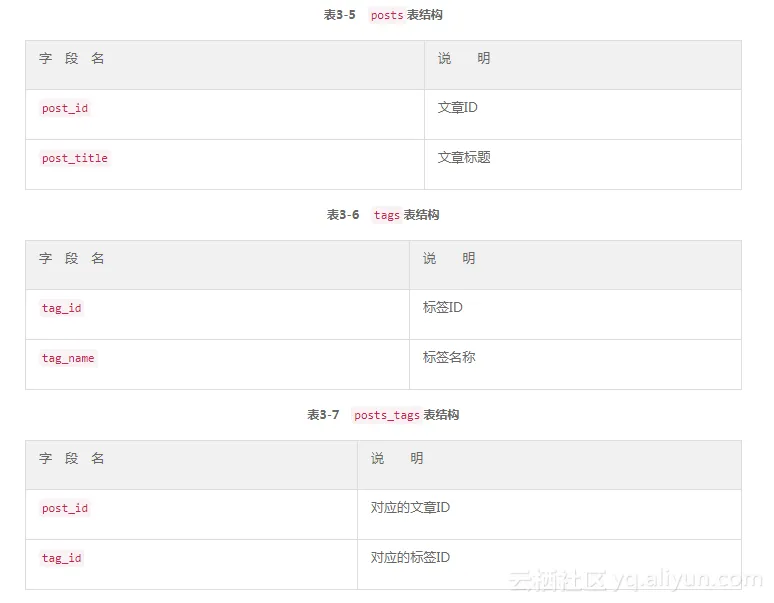Viewport: 774px width, 603px height.
Task: Click 字段名 header of the posts table
Action: point(72,58)
